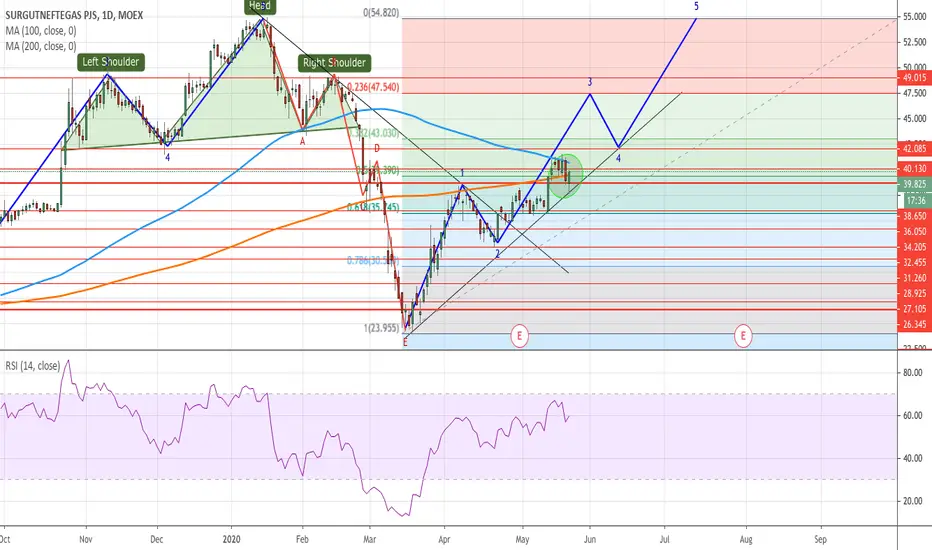Select the MA (200, close, 0) indicator legend

click(41, 46)
